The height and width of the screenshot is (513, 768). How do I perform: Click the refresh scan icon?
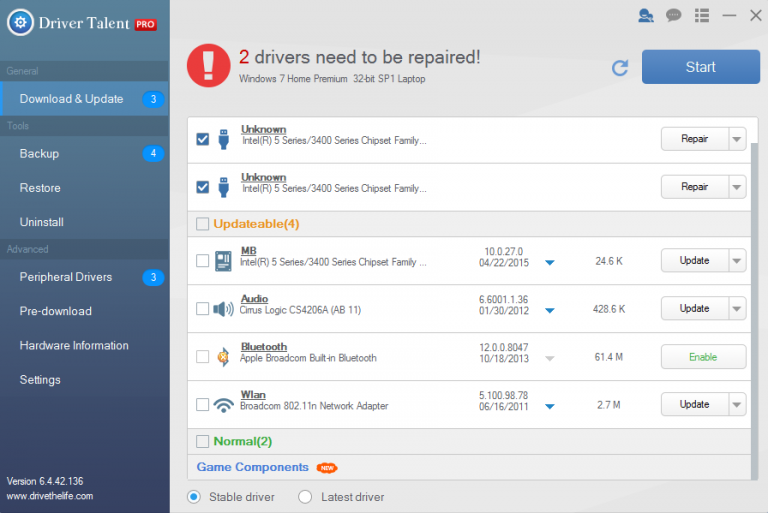[x=620, y=68]
